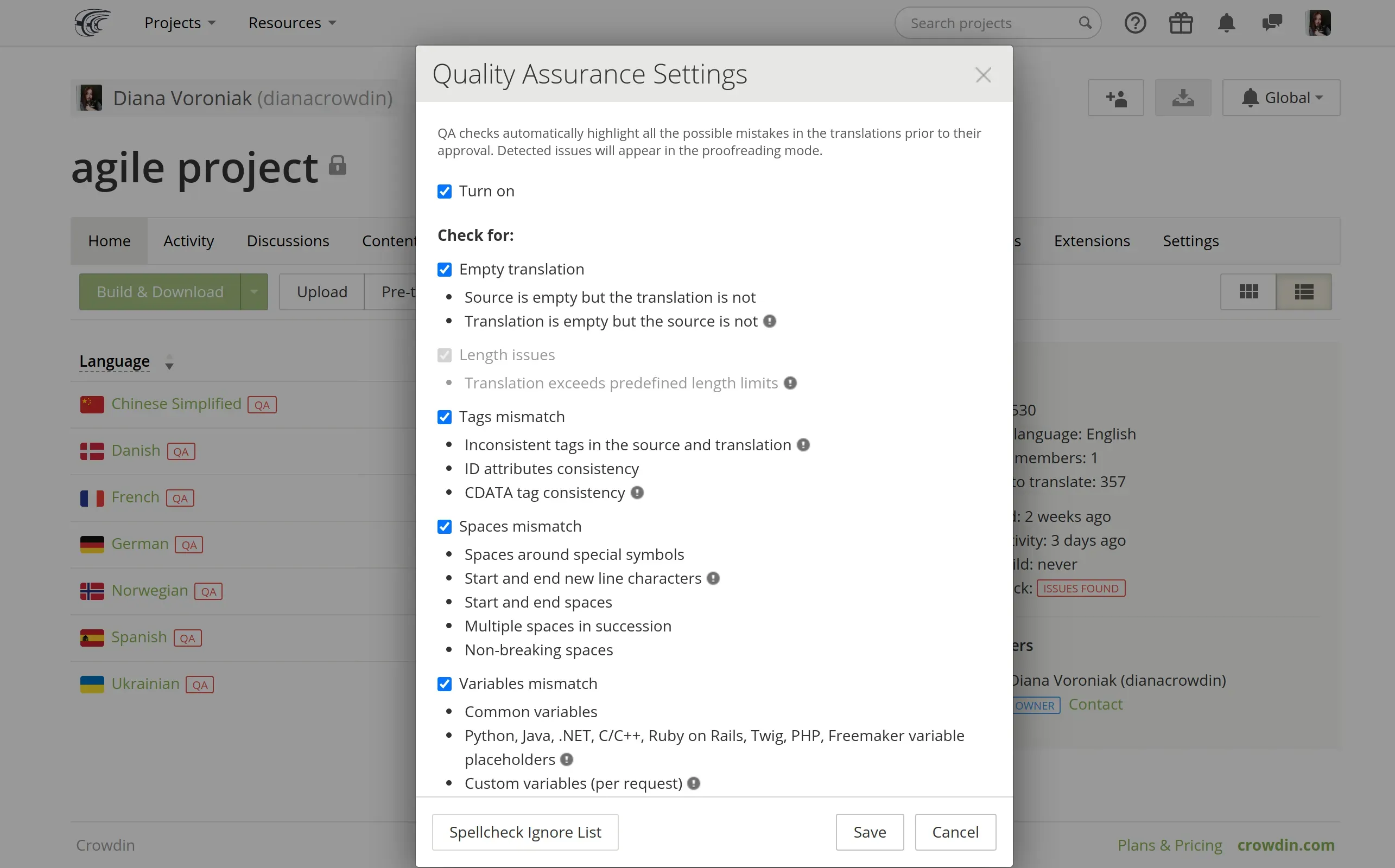
Task: Open the Resources dropdown menu
Action: point(291,23)
